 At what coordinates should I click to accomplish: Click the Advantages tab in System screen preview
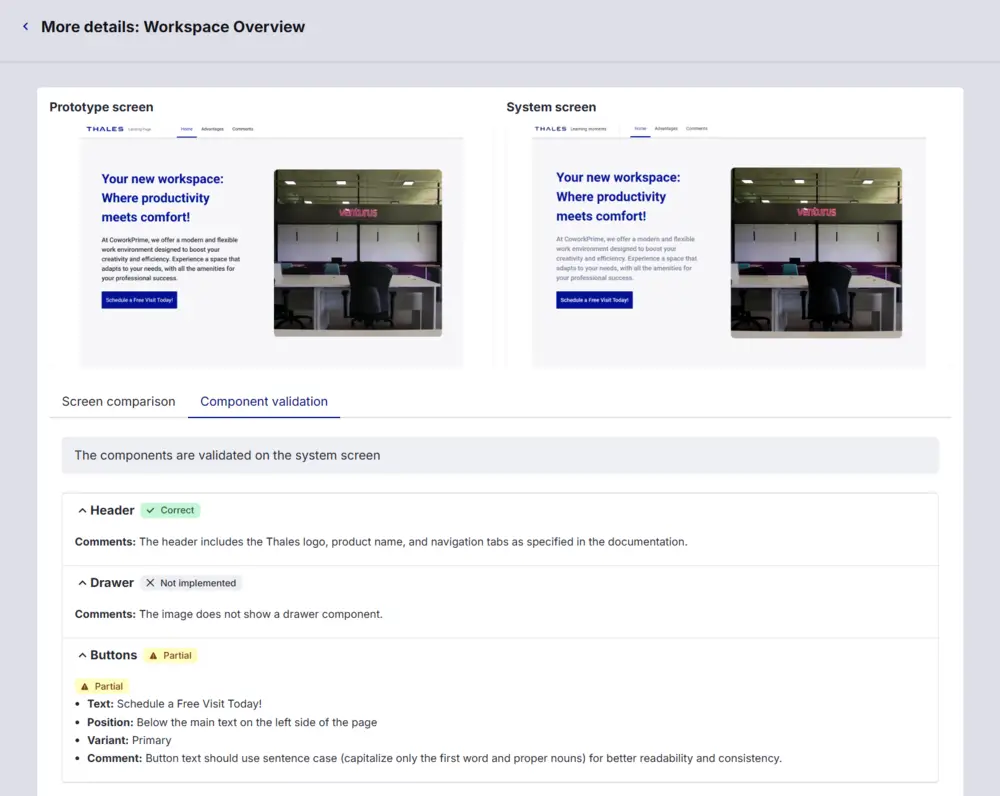[x=666, y=129]
